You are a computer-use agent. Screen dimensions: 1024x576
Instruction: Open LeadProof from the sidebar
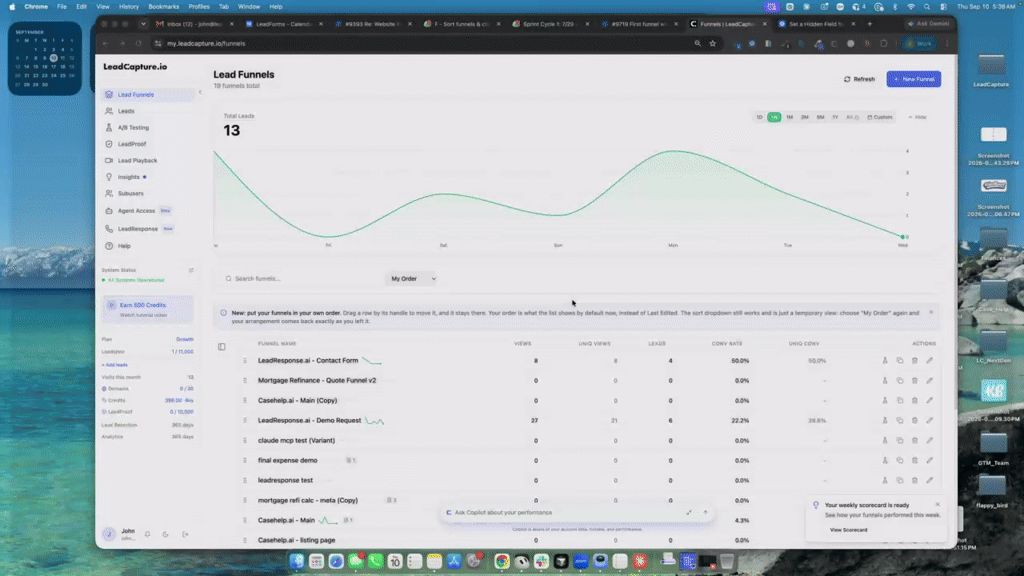coord(148,144)
